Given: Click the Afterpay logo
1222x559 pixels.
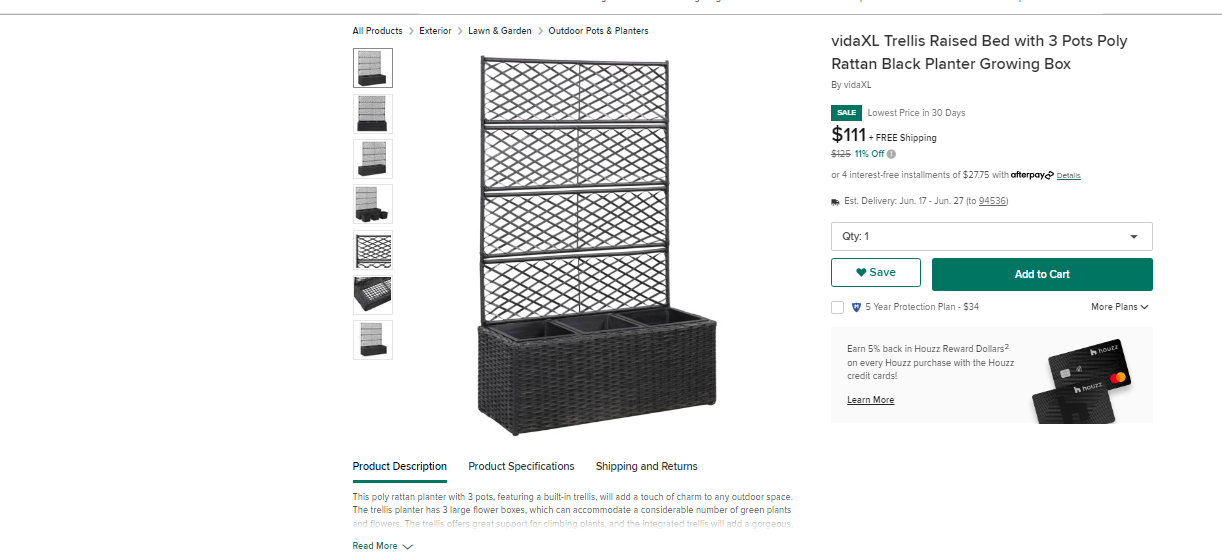Looking at the screenshot, I should [1032, 175].
